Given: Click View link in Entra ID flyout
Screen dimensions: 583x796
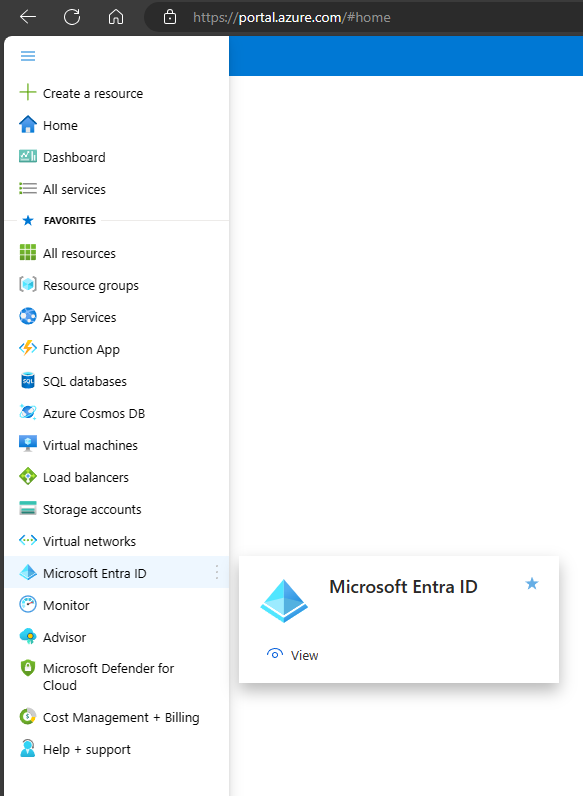Looking at the screenshot, I should click(x=304, y=655).
